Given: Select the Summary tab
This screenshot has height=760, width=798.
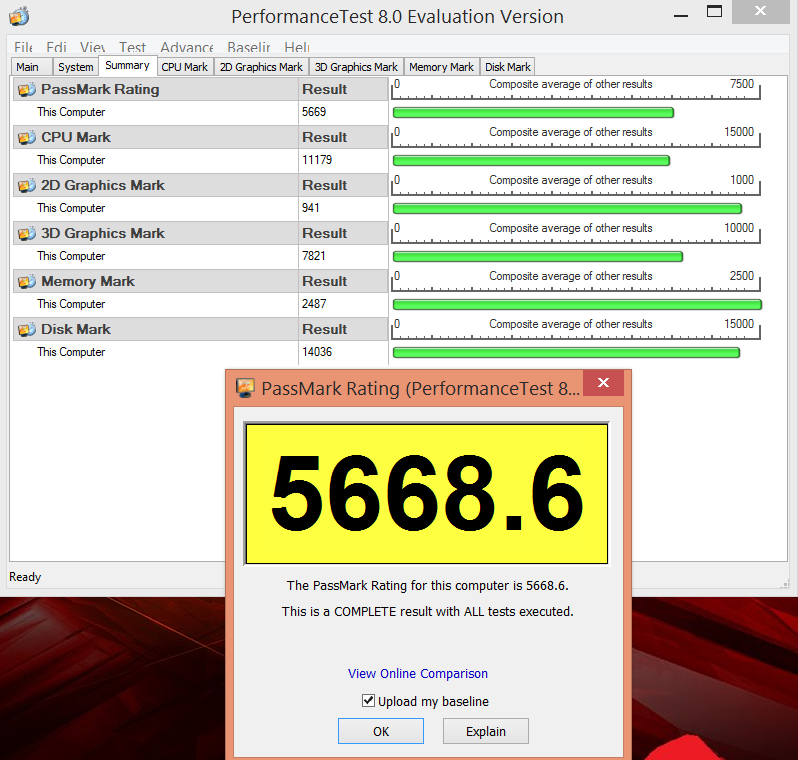Looking at the screenshot, I should [127, 65].
